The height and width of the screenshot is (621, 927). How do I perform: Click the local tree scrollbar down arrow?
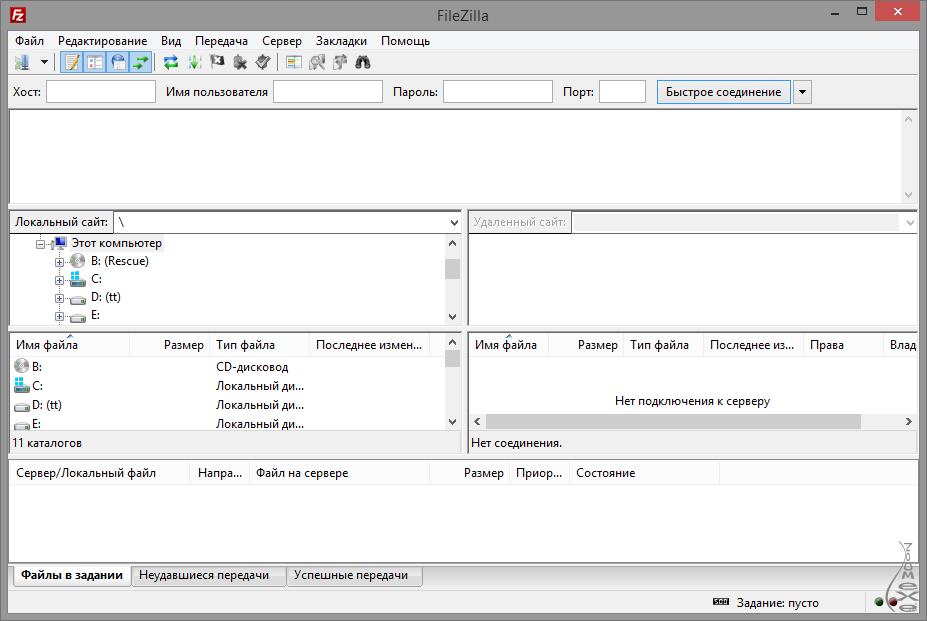click(453, 317)
